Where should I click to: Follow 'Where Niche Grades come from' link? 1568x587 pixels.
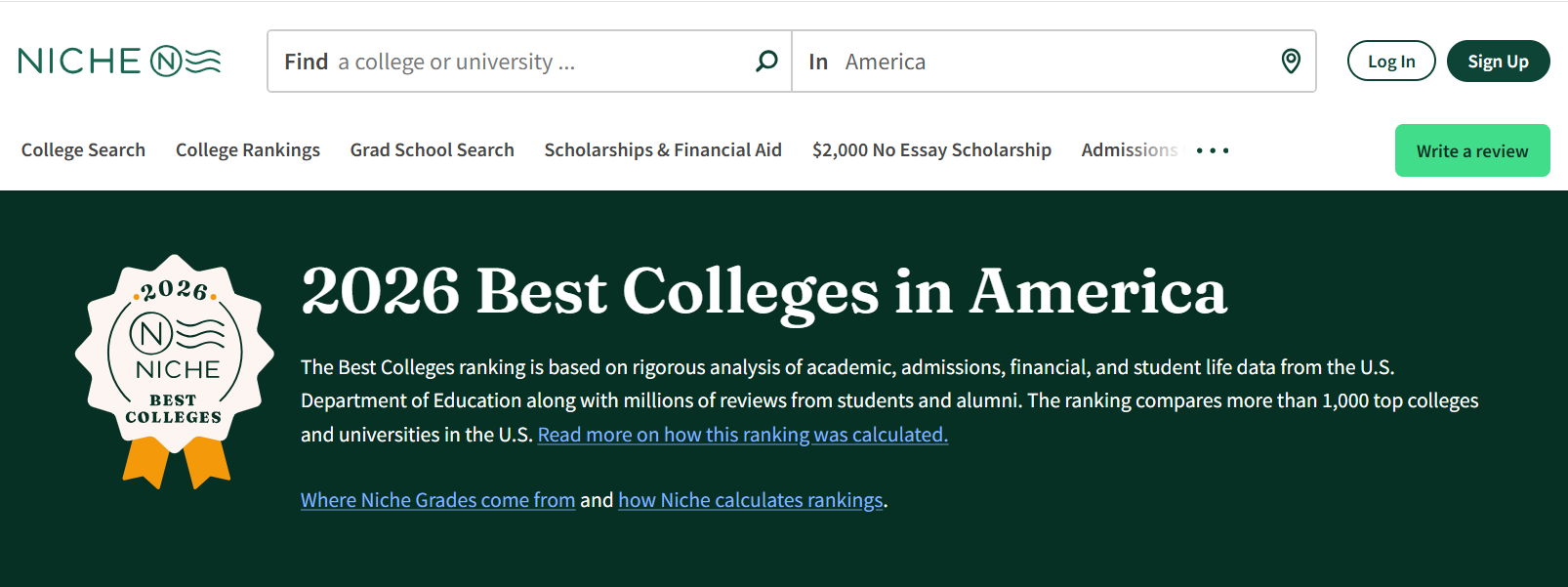pyautogui.click(x=437, y=500)
